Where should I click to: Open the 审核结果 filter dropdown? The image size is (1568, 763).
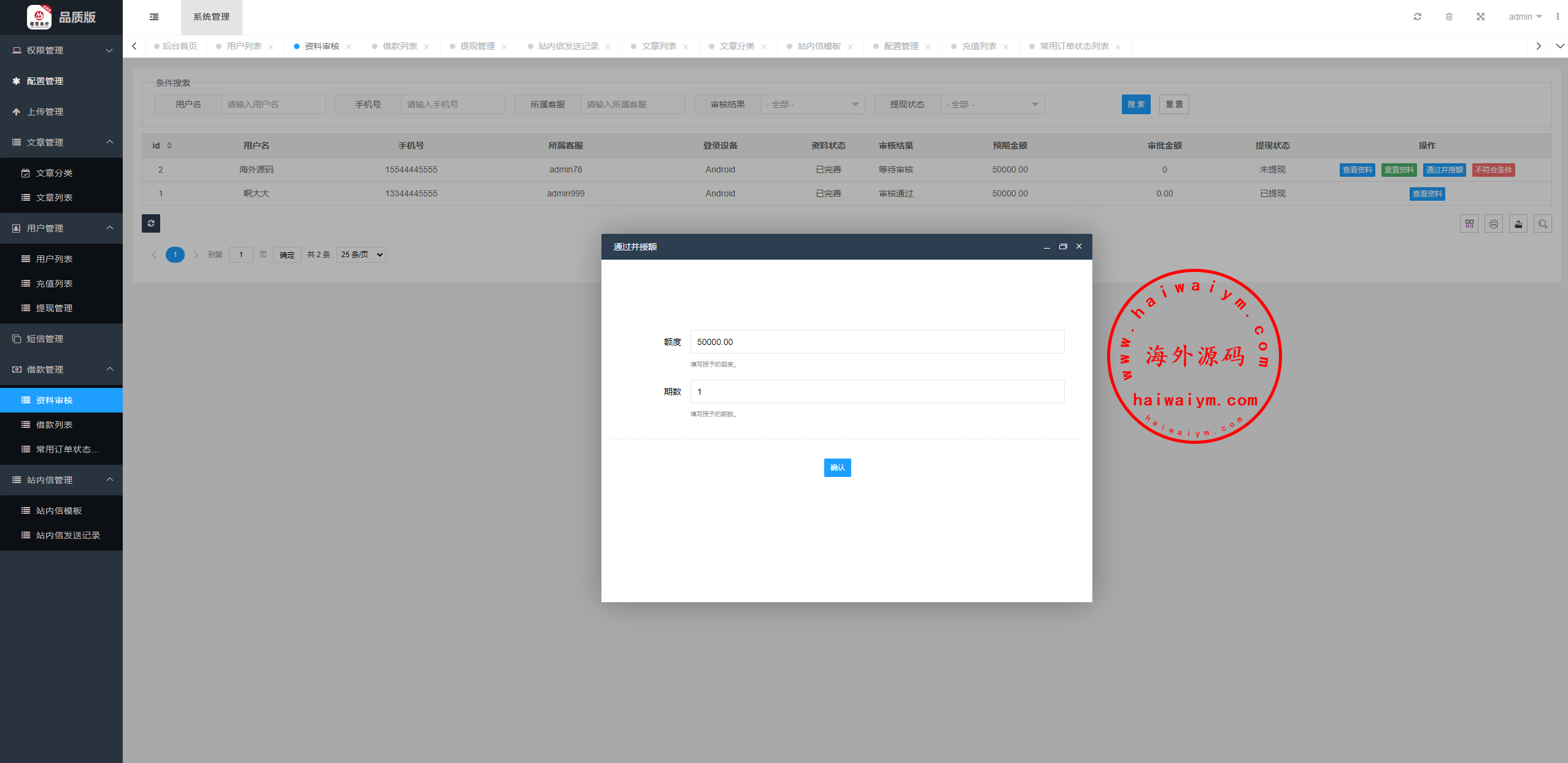click(x=813, y=104)
